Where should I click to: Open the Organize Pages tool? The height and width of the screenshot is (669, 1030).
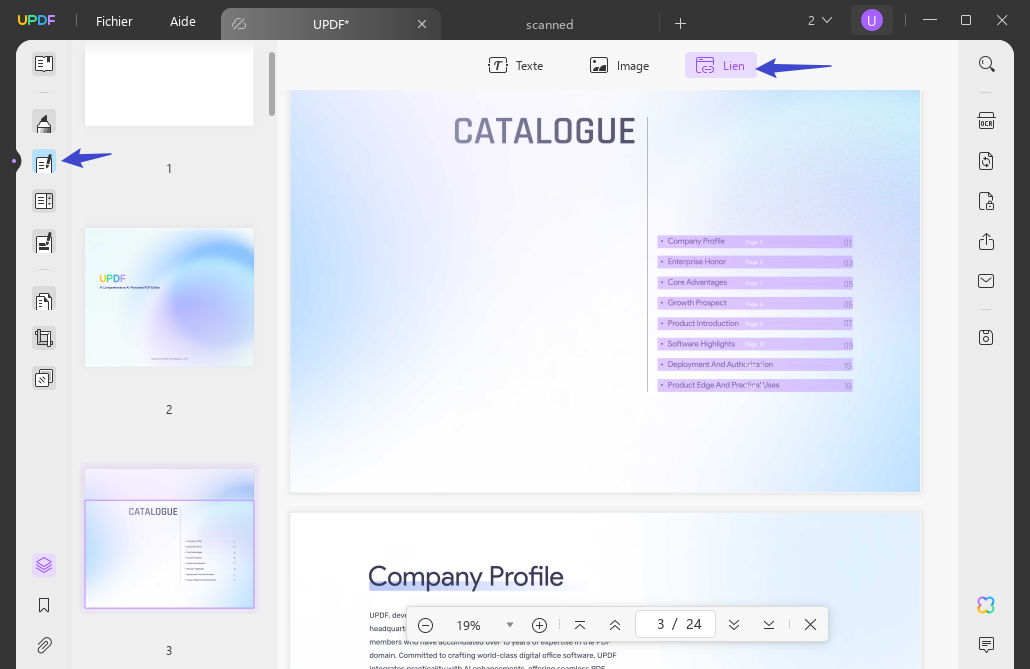(44, 300)
